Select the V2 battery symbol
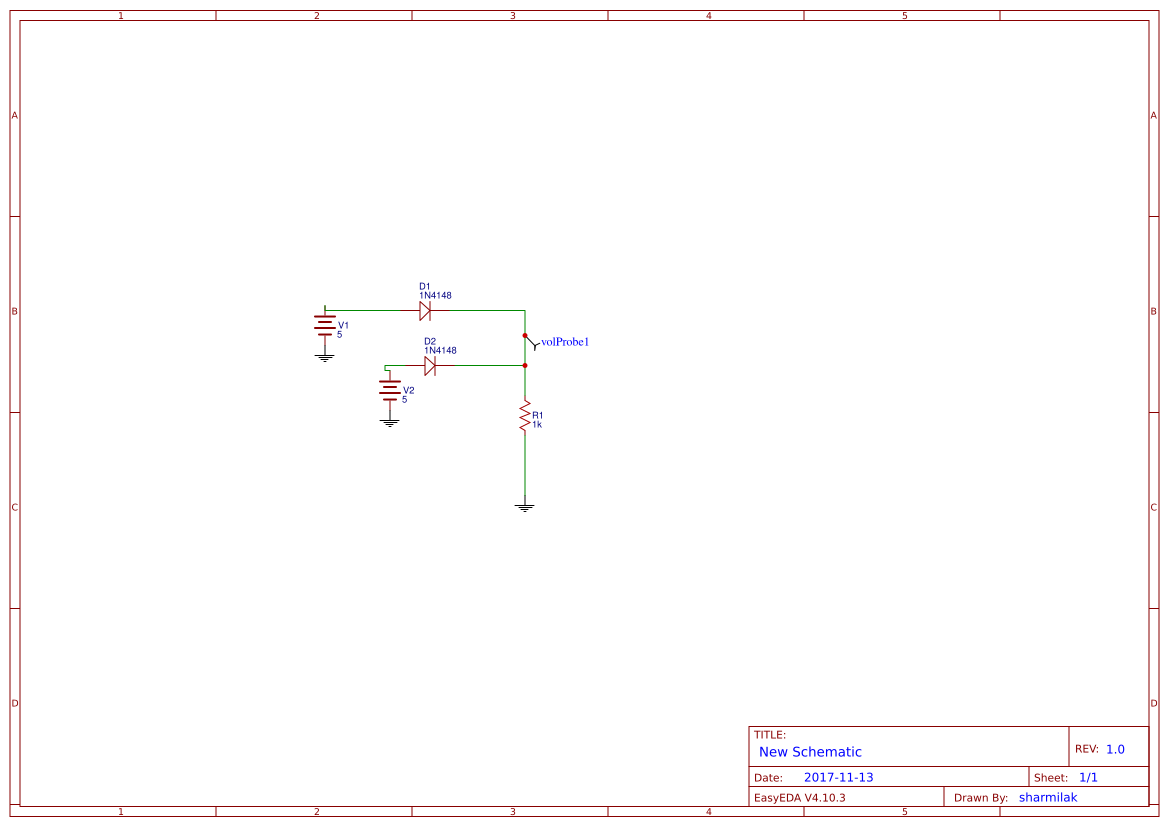 [x=388, y=388]
